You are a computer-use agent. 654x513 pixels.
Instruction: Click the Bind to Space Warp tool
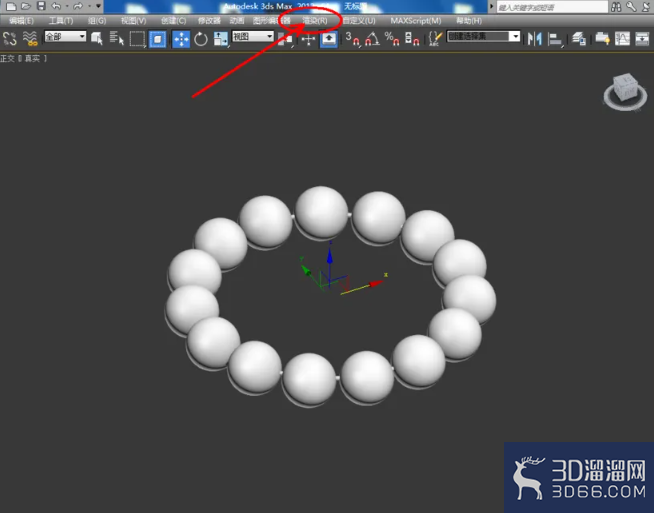pyautogui.click(x=30, y=39)
